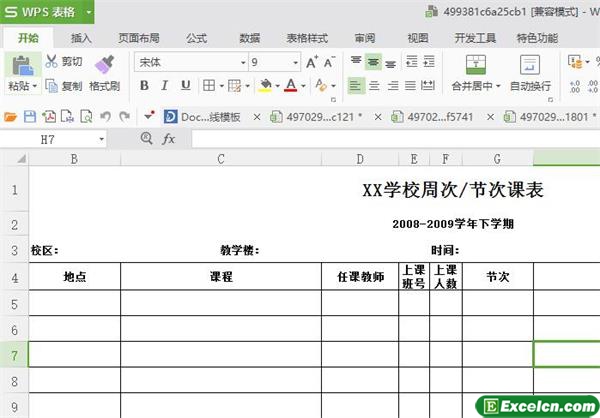Screen dimensions: 600x418
Task: Increase font size with A+ icon
Action: click(x=311, y=62)
